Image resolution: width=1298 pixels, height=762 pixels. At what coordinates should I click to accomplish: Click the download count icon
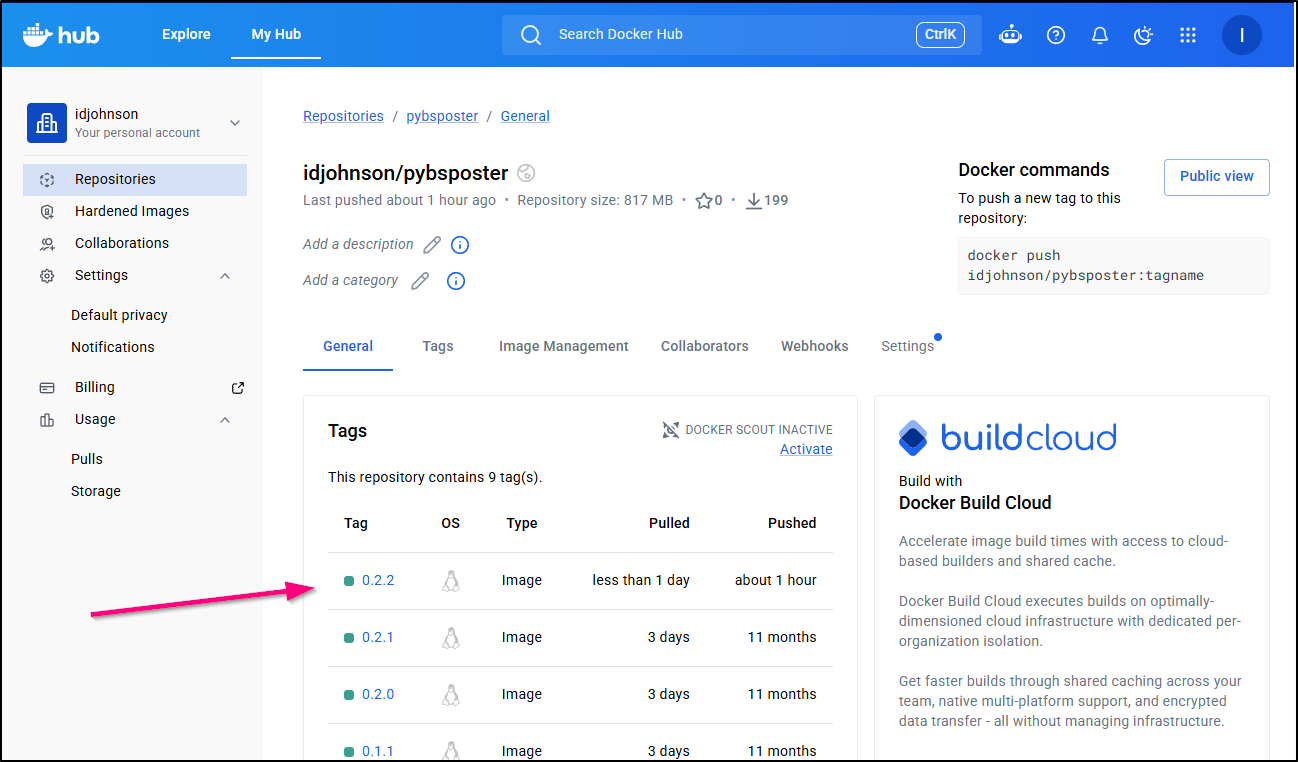pyautogui.click(x=754, y=201)
